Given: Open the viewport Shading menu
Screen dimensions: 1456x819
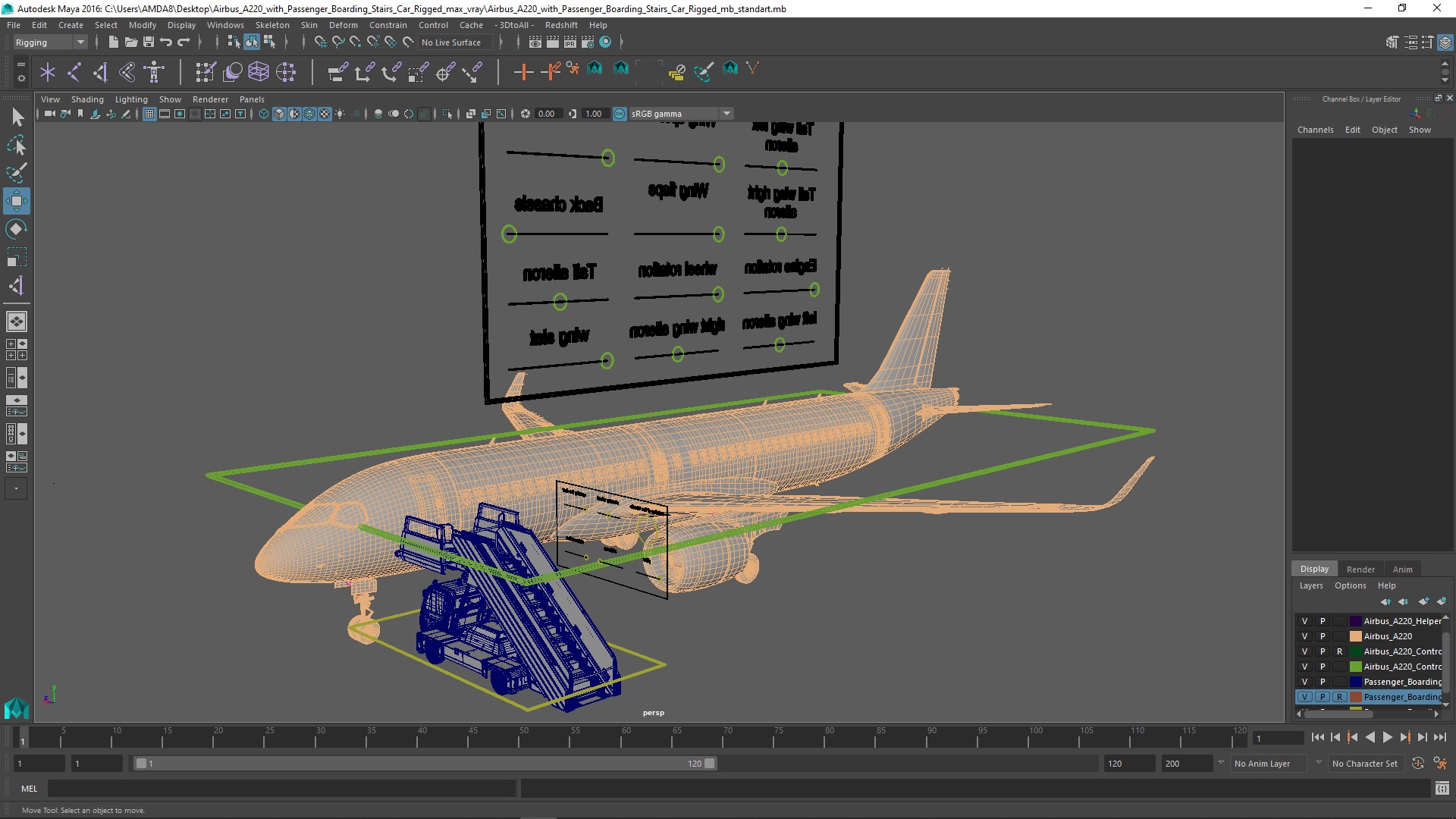Looking at the screenshot, I should click(x=87, y=99).
